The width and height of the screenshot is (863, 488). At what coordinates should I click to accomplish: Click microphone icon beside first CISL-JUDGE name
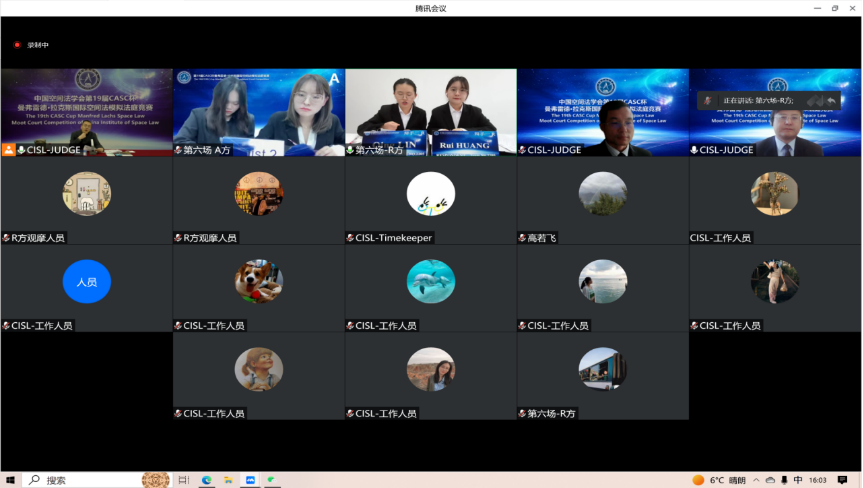(21, 150)
